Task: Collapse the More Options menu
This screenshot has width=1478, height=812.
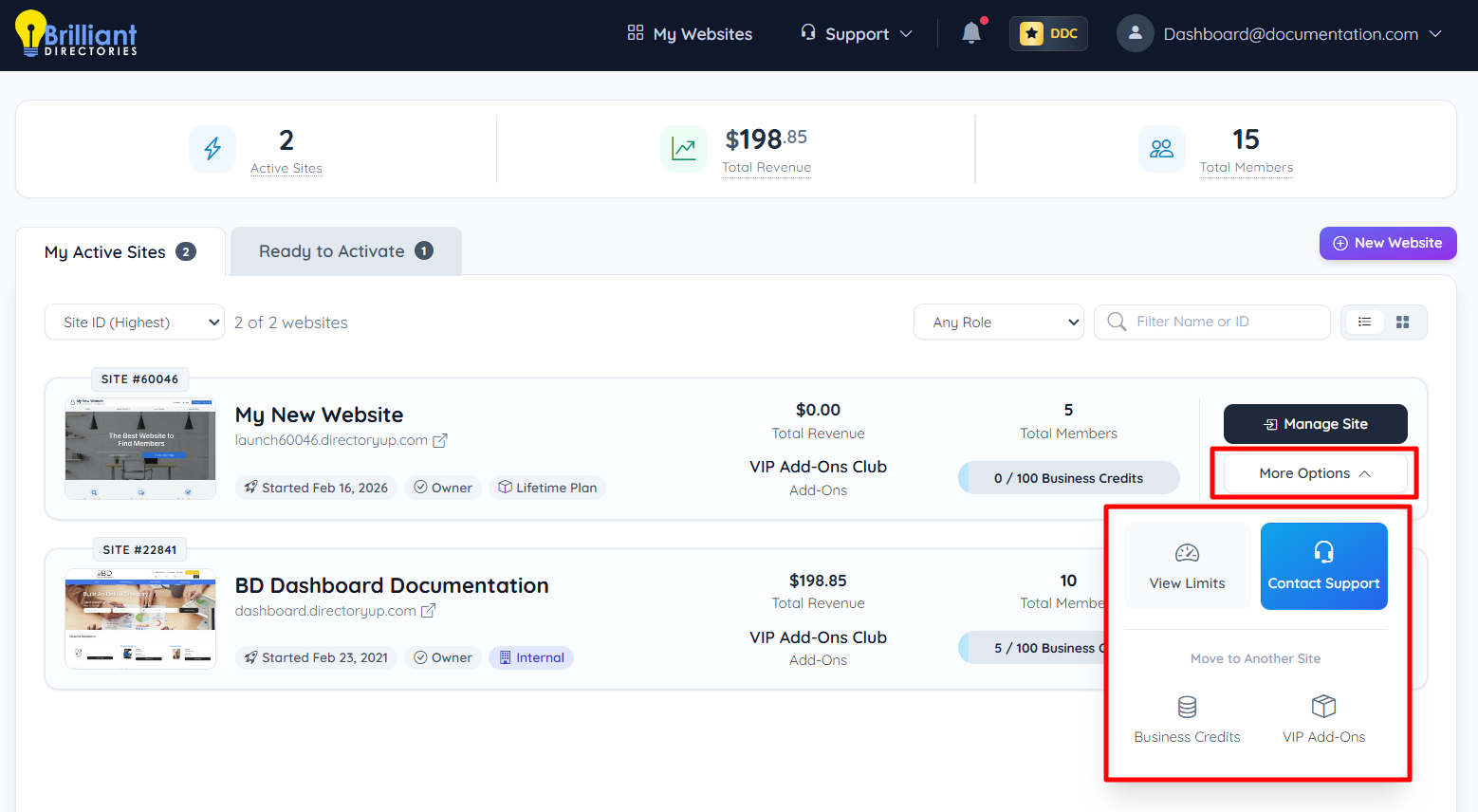Action: click(1315, 473)
